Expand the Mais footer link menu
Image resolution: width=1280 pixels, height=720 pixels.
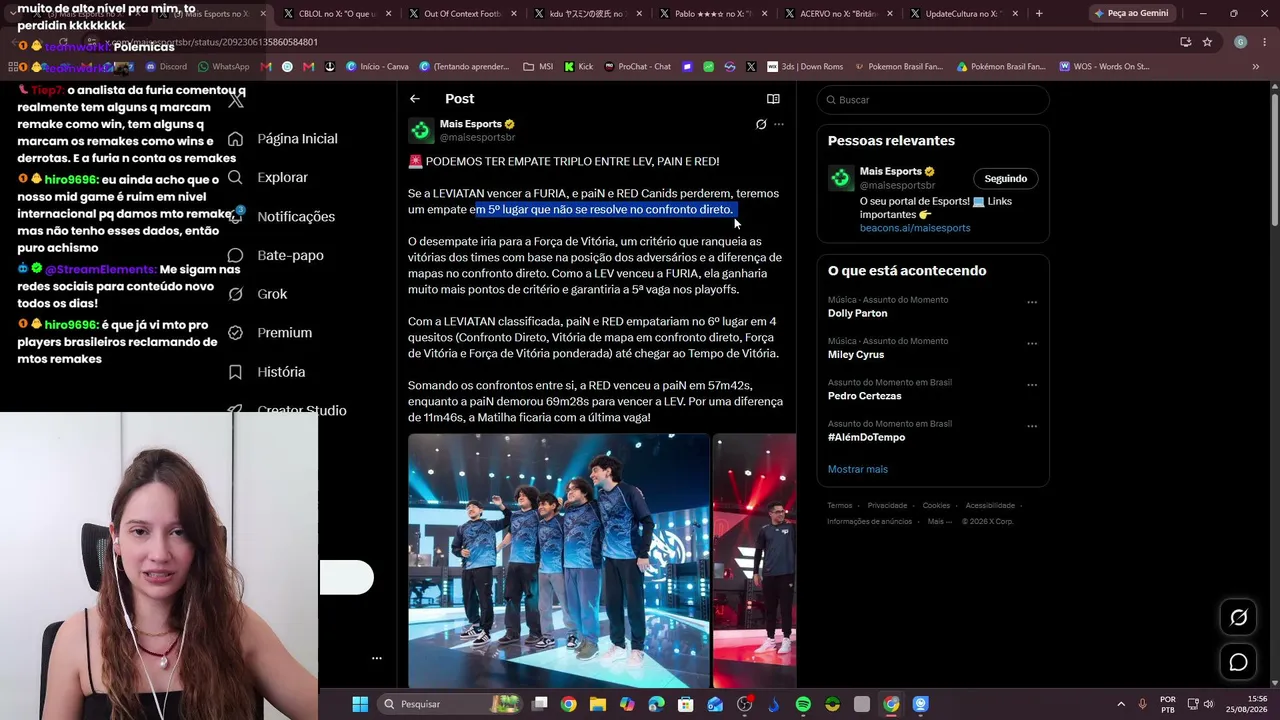click(x=939, y=521)
